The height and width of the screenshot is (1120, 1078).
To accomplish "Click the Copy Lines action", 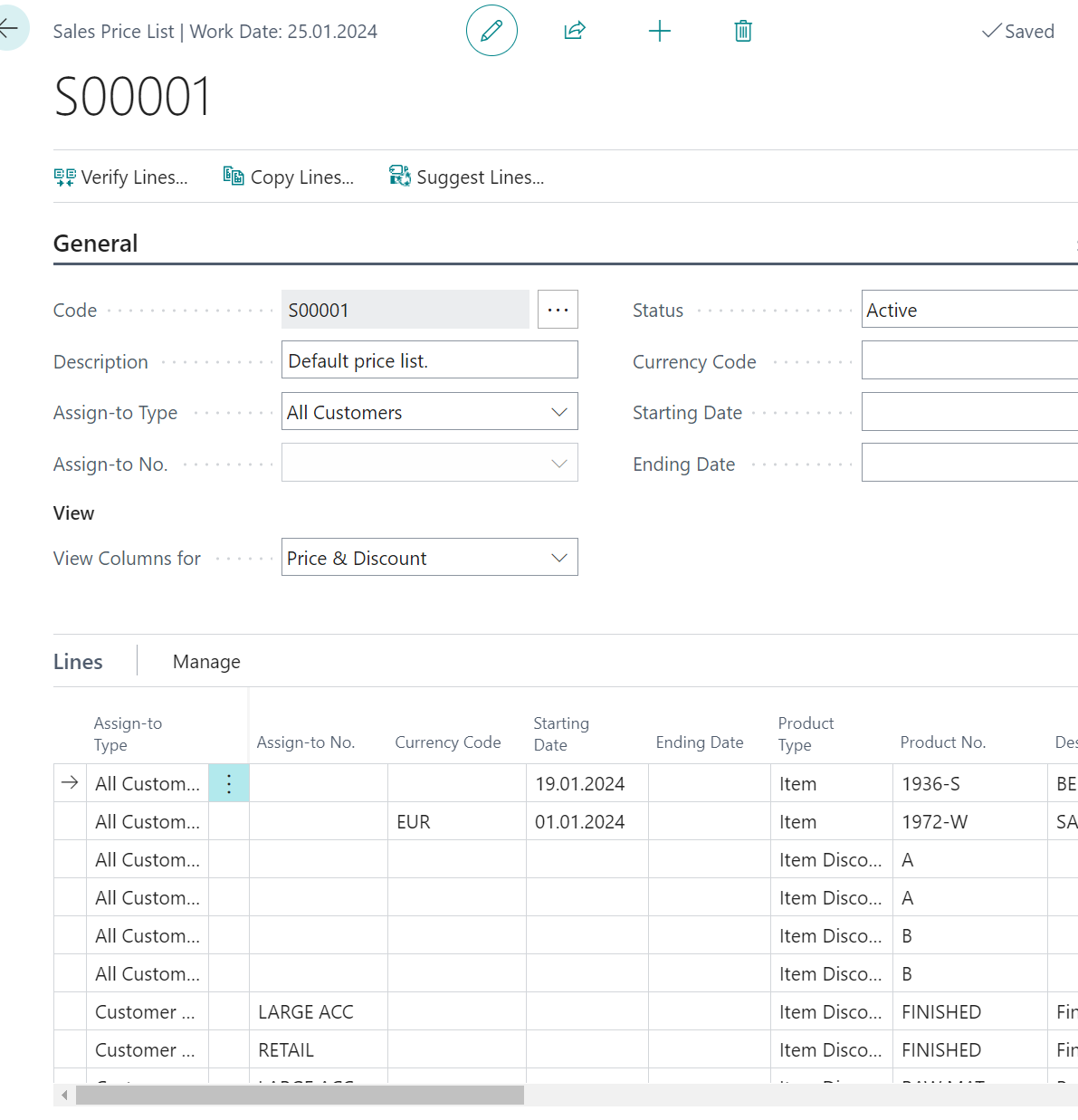I will pos(289,177).
